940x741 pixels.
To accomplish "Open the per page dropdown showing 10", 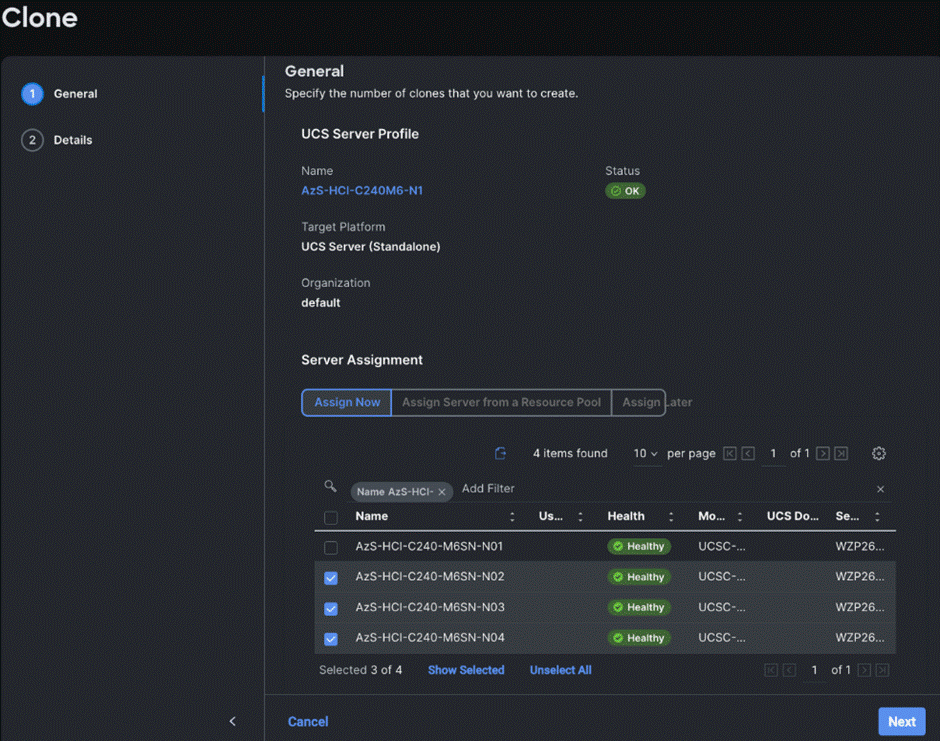I will 645,453.
